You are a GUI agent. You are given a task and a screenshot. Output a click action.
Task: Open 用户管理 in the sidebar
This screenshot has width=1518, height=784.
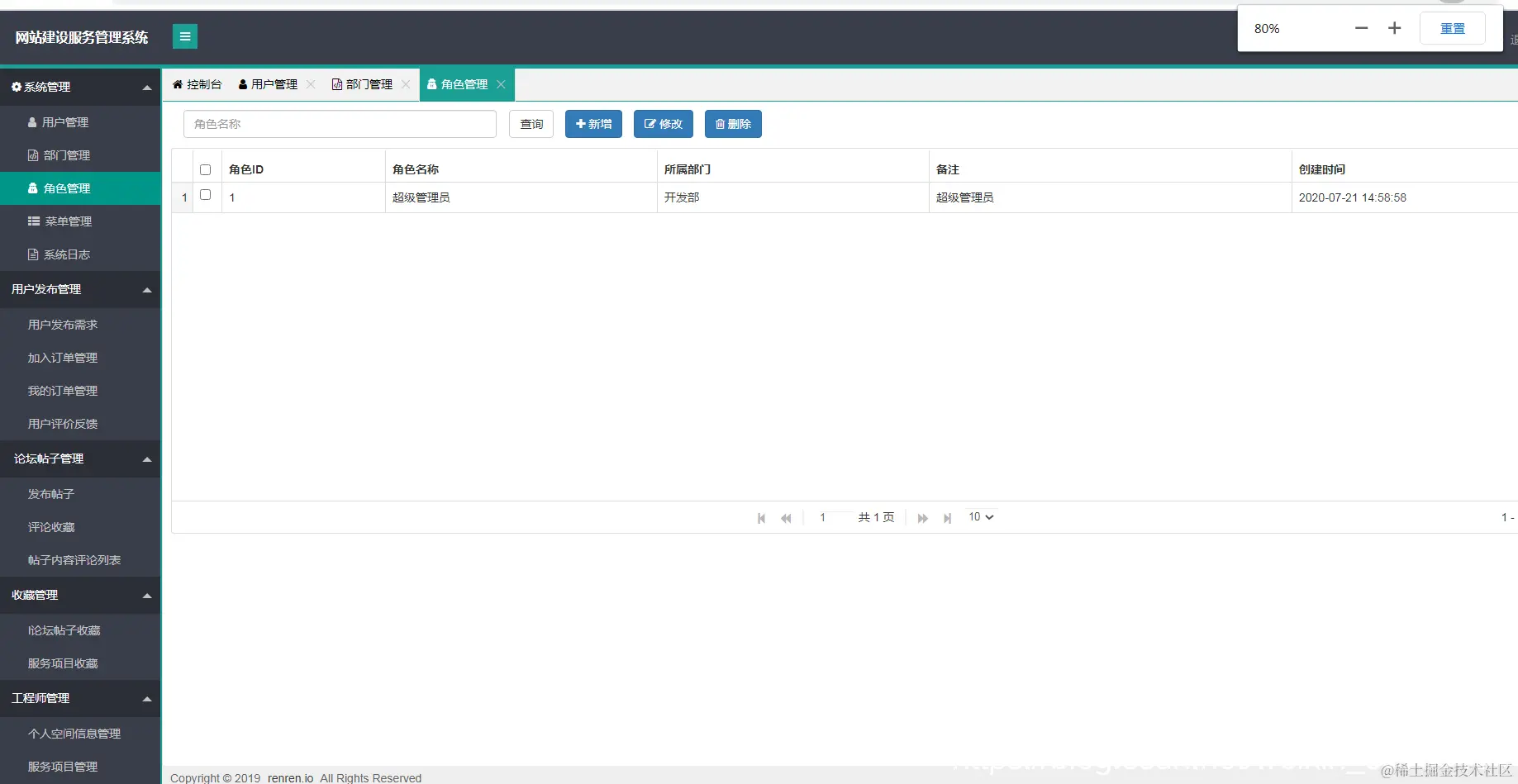point(80,122)
